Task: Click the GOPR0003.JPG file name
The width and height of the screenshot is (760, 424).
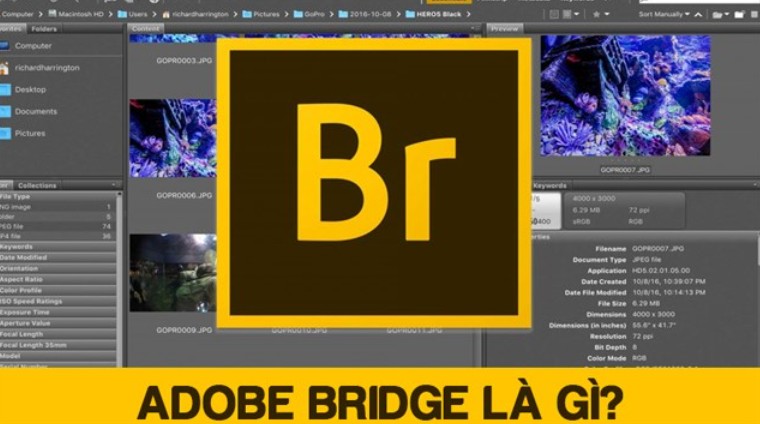Action: pyautogui.click(x=184, y=61)
